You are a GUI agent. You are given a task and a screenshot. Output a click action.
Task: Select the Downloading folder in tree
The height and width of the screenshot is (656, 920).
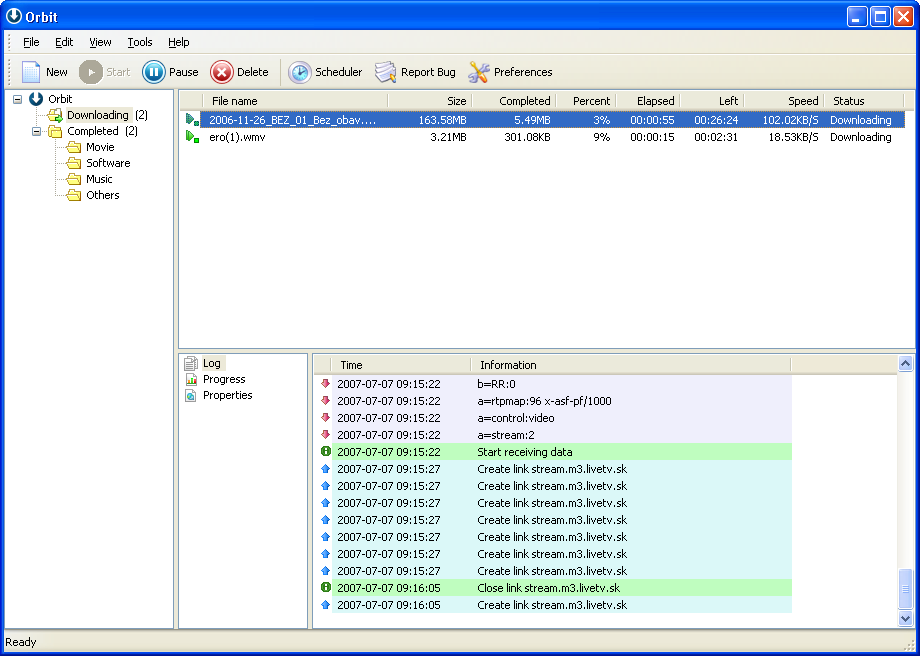(97, 115)
